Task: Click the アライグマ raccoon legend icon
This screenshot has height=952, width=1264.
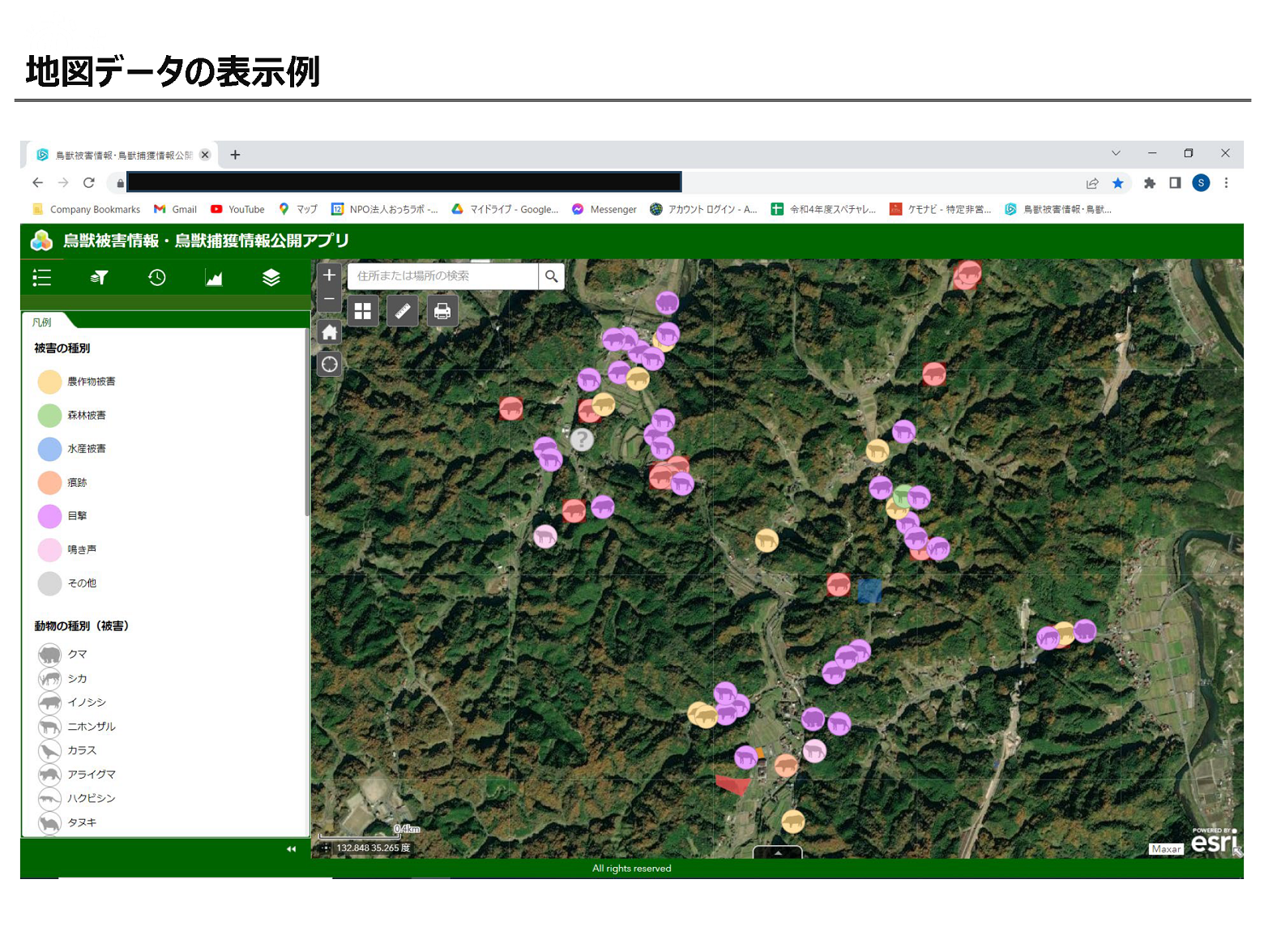Action: (49, 775)
